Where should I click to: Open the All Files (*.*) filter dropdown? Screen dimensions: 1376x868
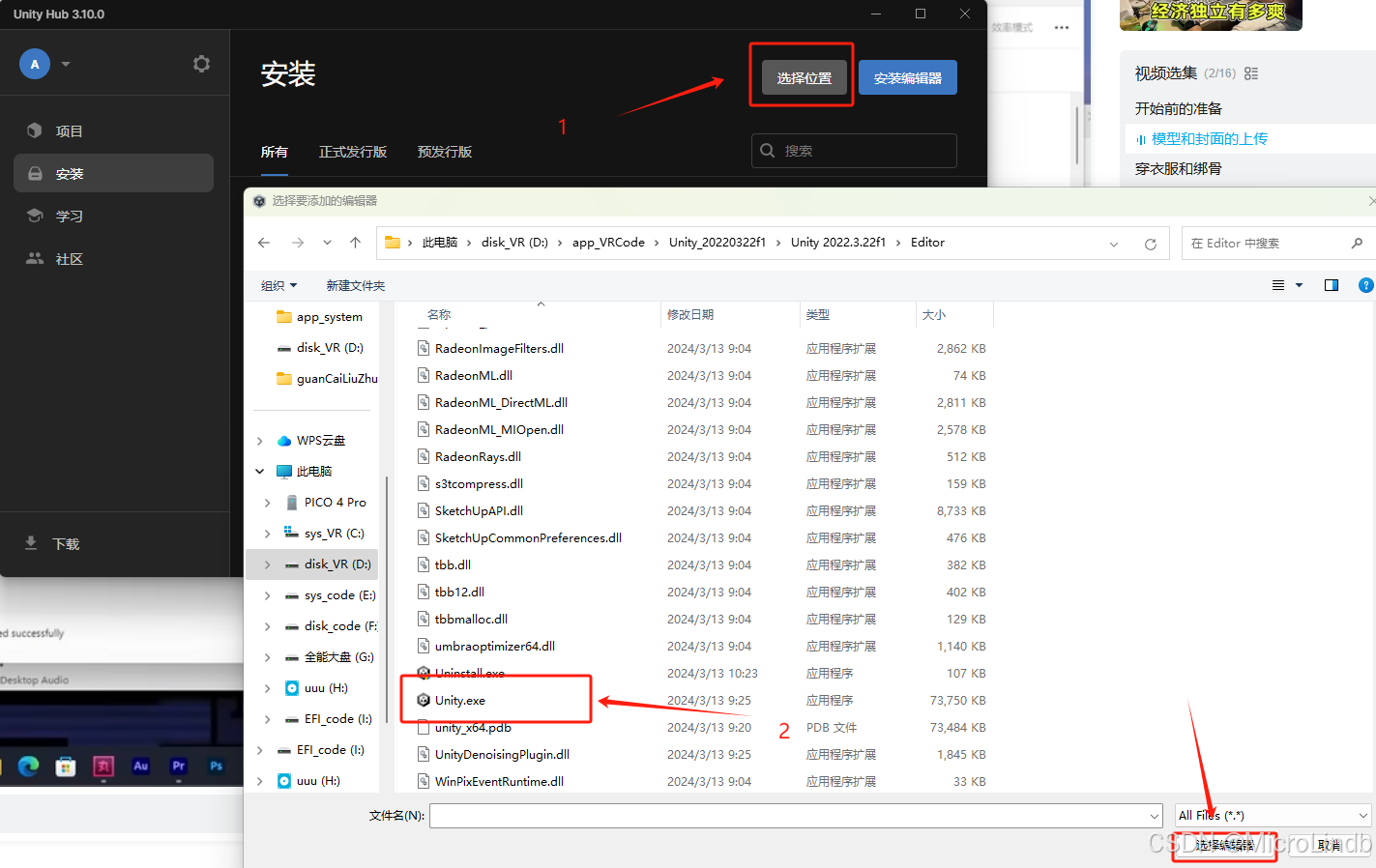pyautogui.click(x=1273, y=815)
